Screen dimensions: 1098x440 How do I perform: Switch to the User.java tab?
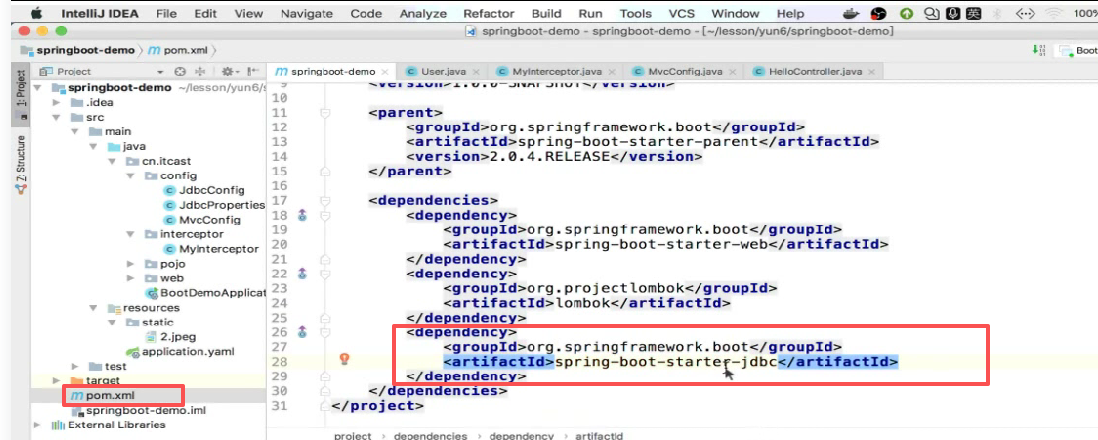point(444,71)
